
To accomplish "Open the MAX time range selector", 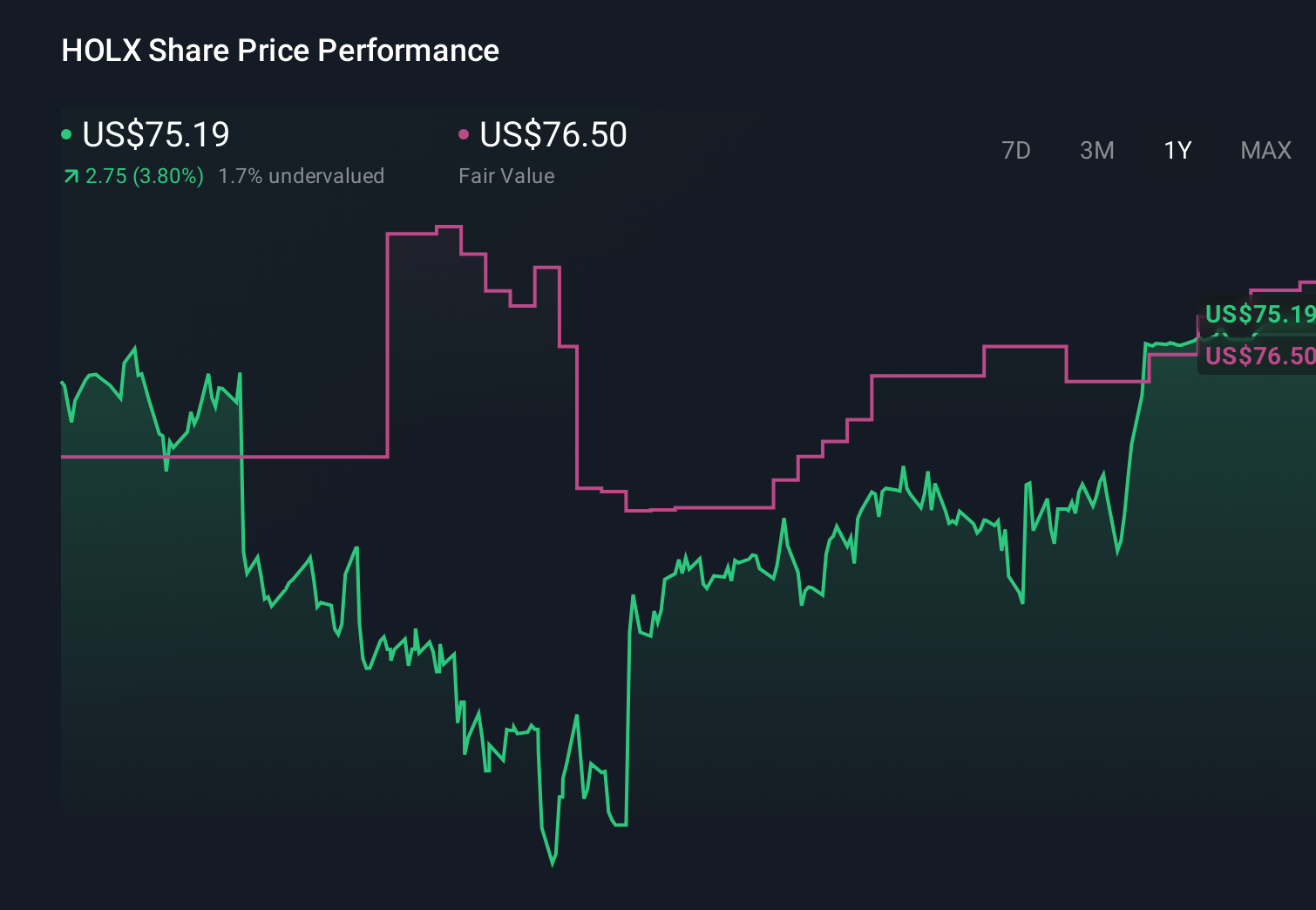I will click(x=1265, y=150).
